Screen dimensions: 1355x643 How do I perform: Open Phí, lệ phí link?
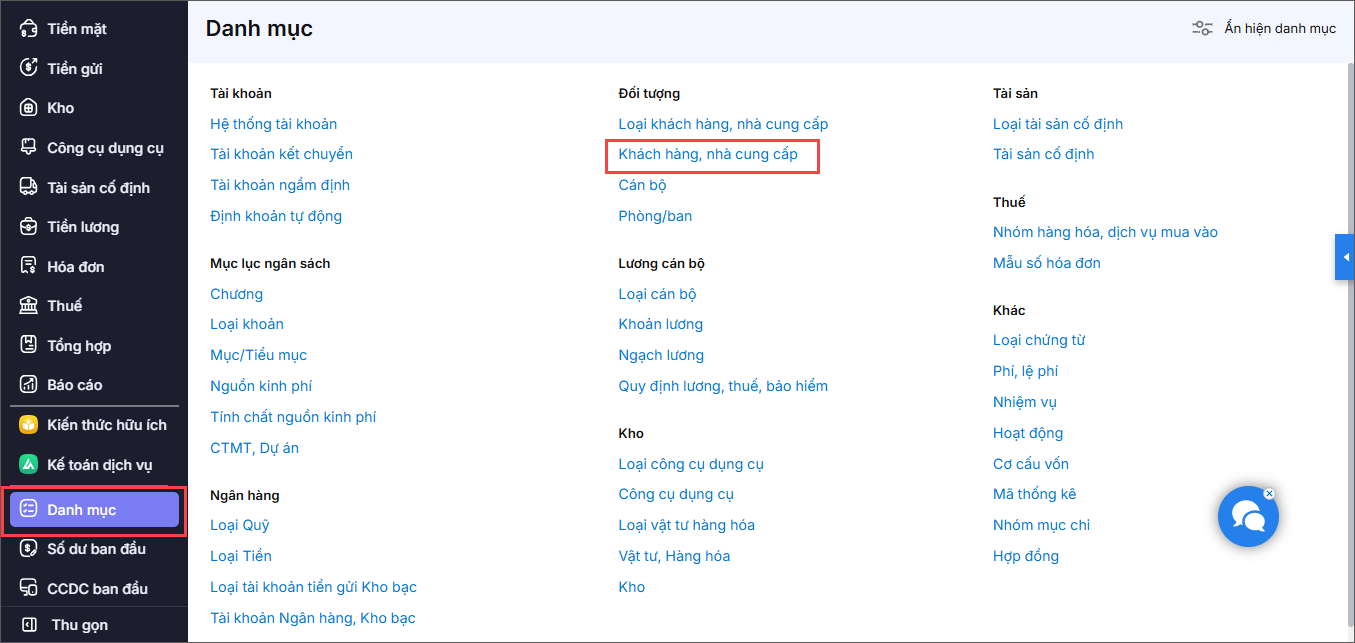click(1025, 371)
